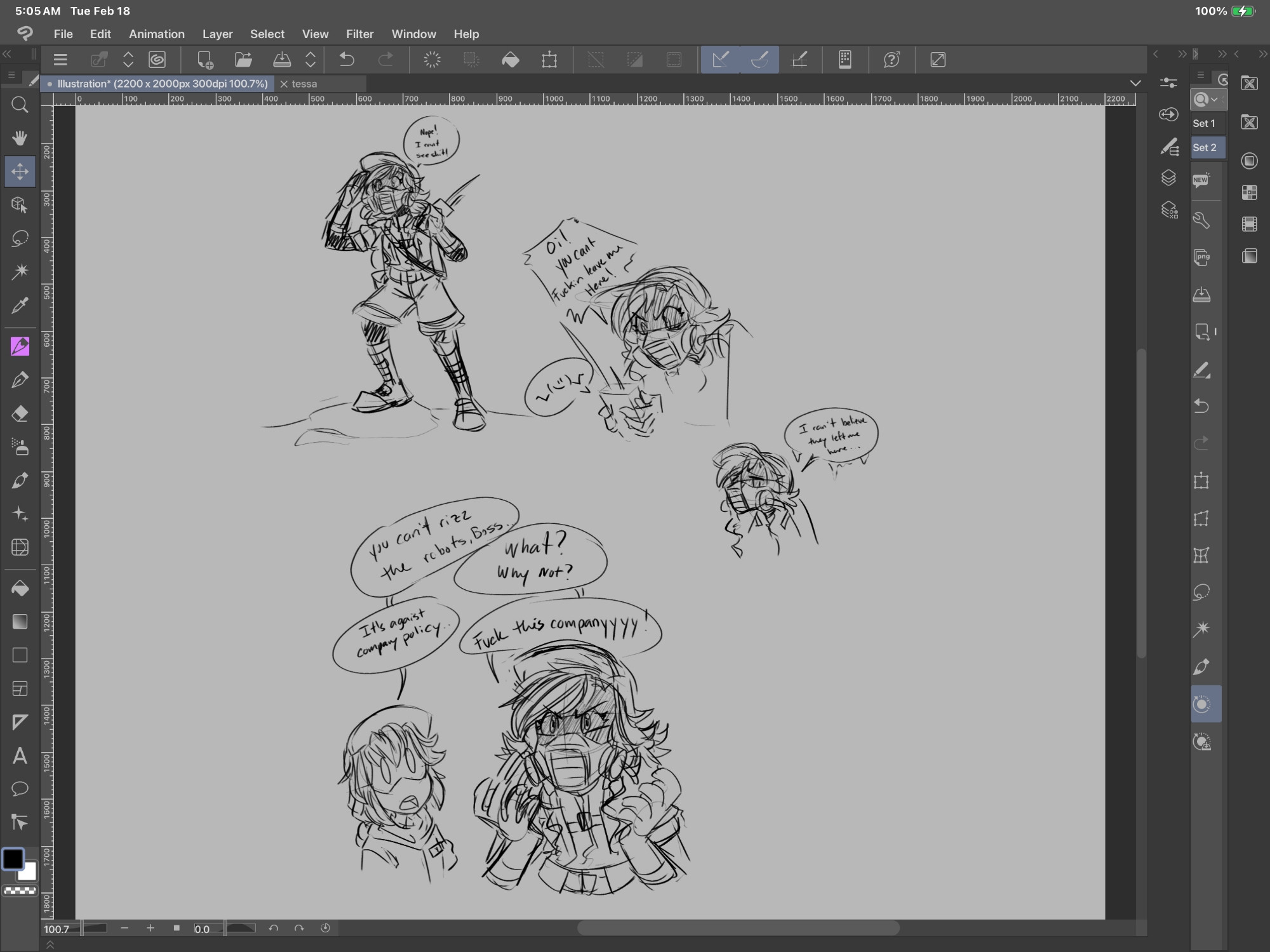This screenshot has width=1270, height=952.
Task: Click the Redo arrow in command bar
Action: pyautogui.click(x=385, y=60)
